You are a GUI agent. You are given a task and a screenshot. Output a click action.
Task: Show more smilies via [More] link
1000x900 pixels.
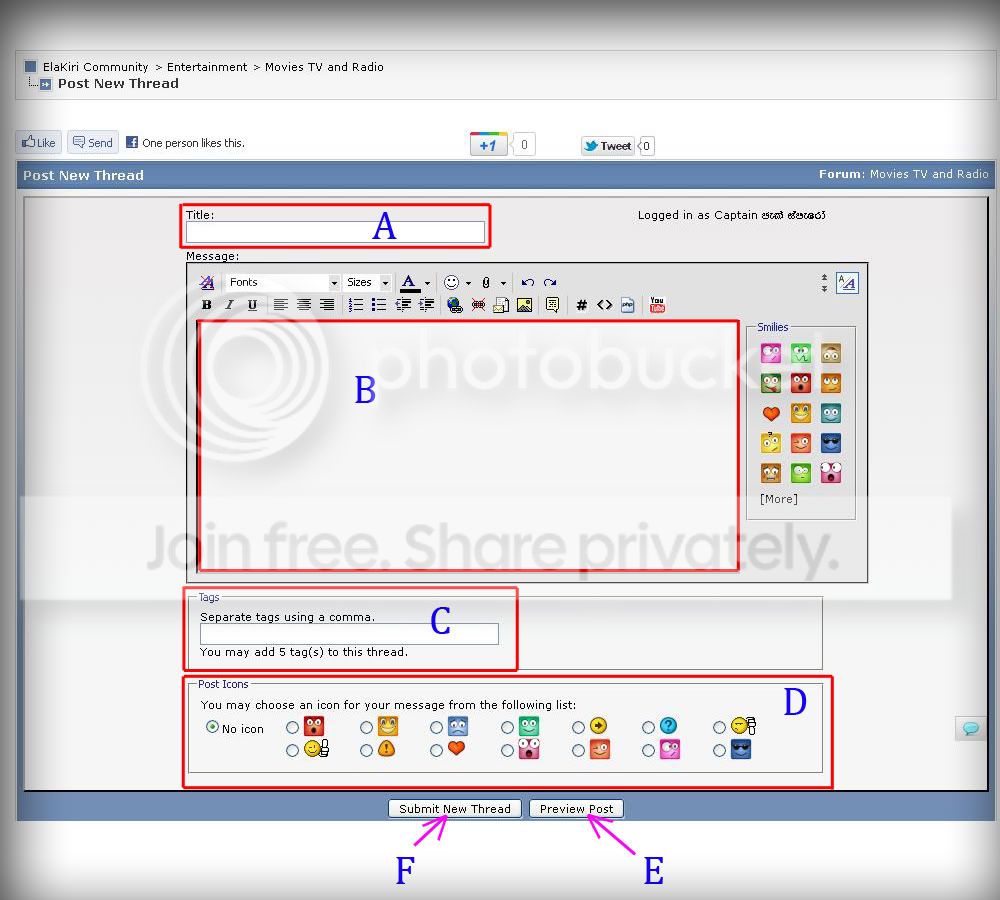click(x=779, y=499)
